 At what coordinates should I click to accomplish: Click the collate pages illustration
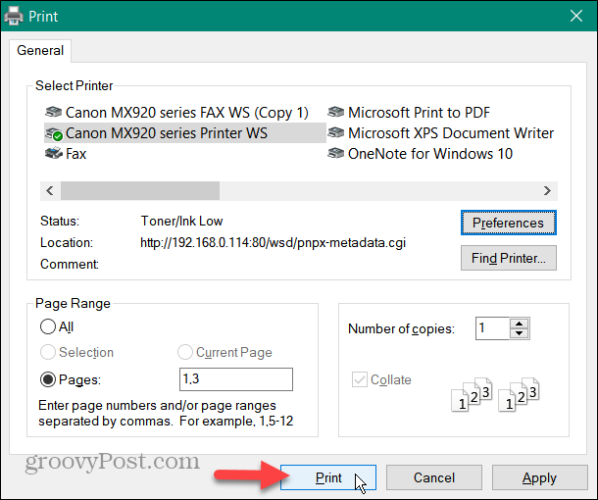point(495,395)
